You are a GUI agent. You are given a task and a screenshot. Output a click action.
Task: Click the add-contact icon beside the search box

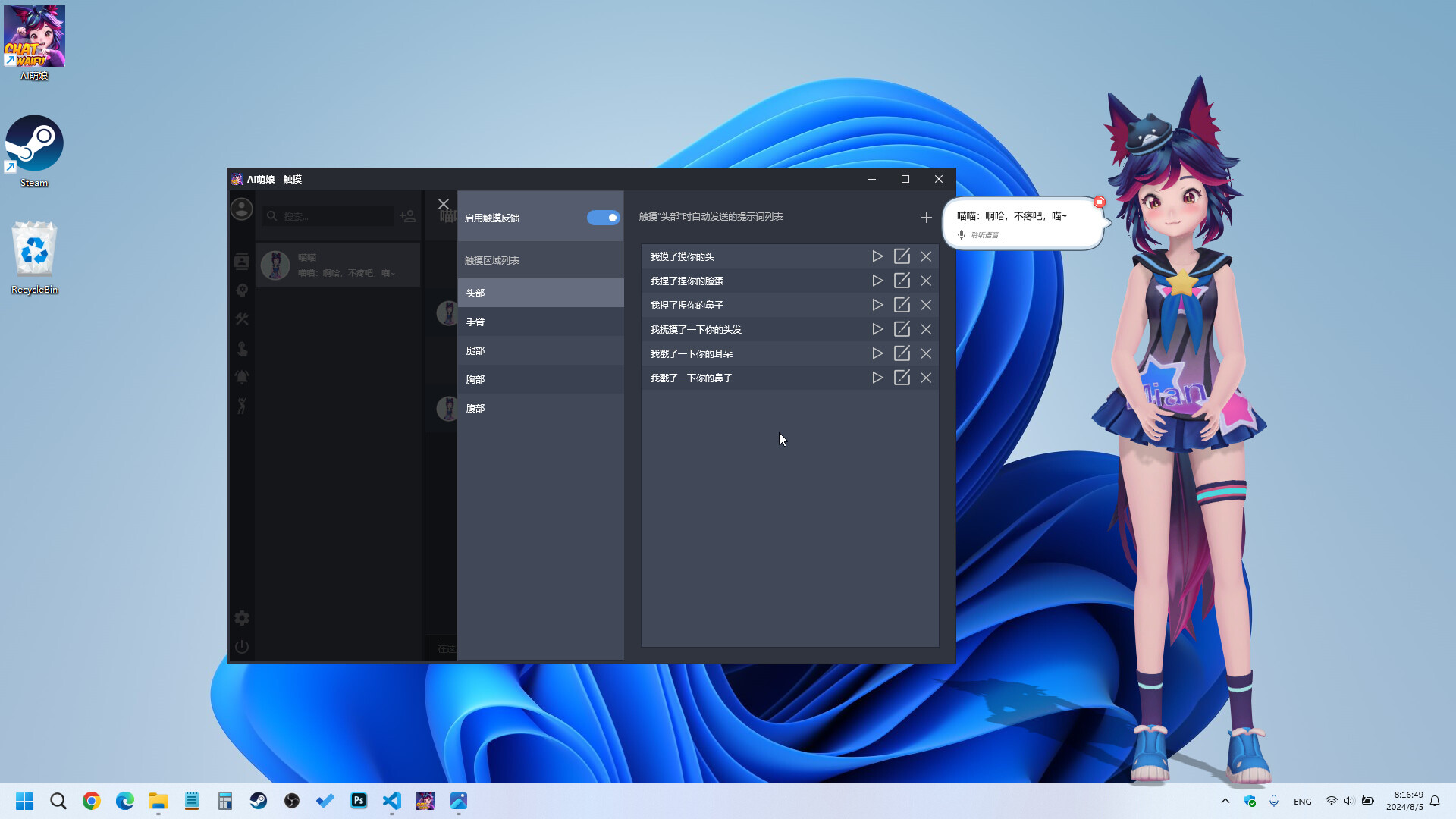click(407, 217)
